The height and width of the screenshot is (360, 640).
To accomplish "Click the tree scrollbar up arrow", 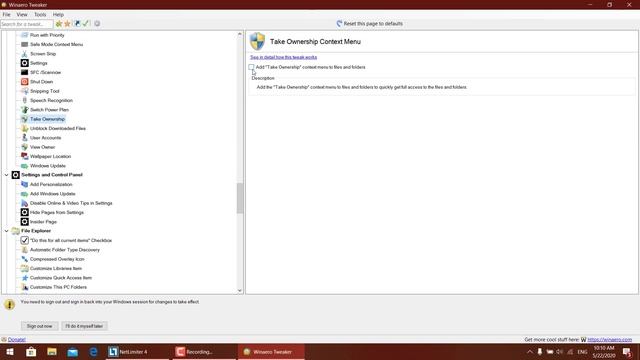I will [x=240, y=34].
